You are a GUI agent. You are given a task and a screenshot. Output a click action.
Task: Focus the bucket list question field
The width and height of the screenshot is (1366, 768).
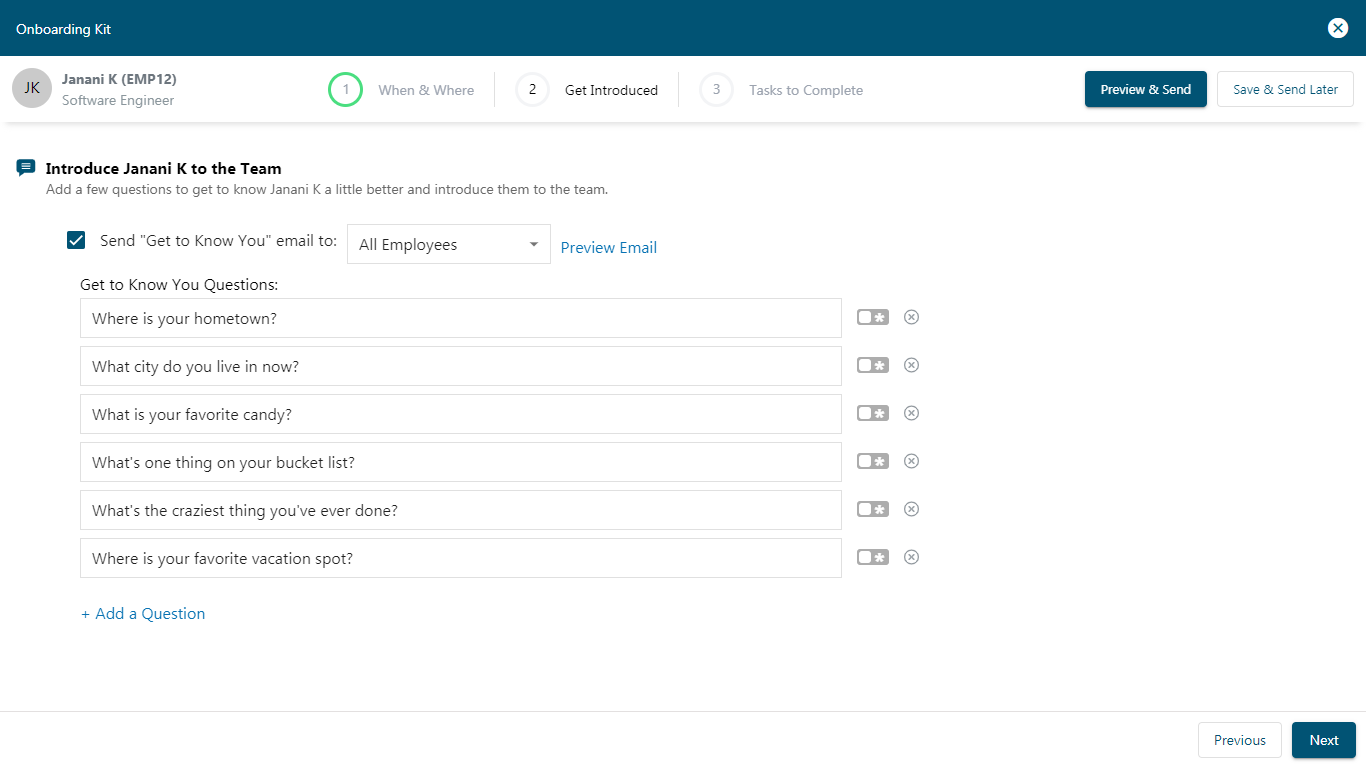(461, 462)
